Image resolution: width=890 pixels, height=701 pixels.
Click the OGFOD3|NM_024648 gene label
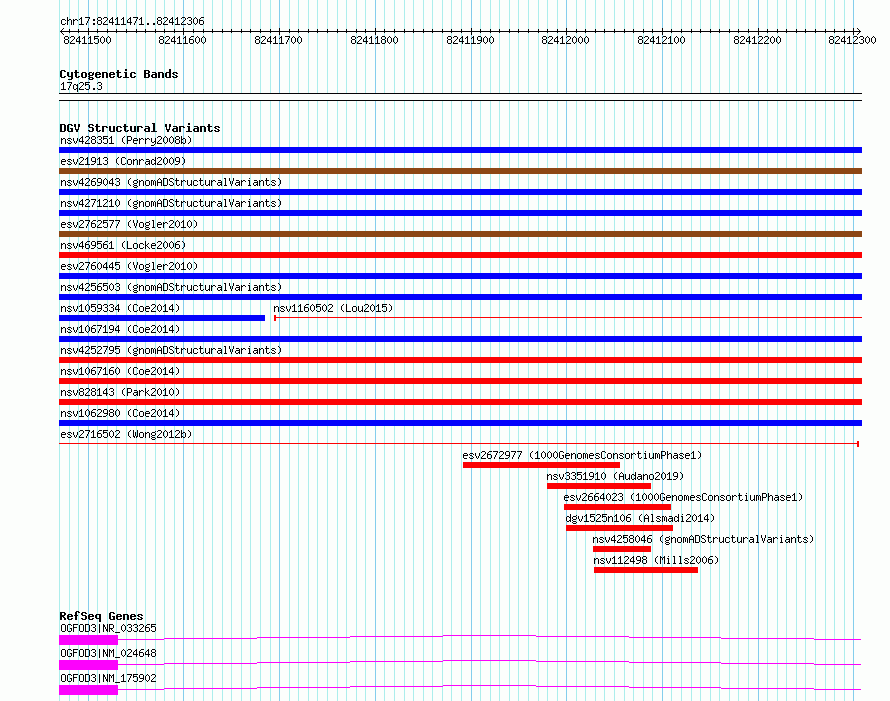(x=108, y=653)
